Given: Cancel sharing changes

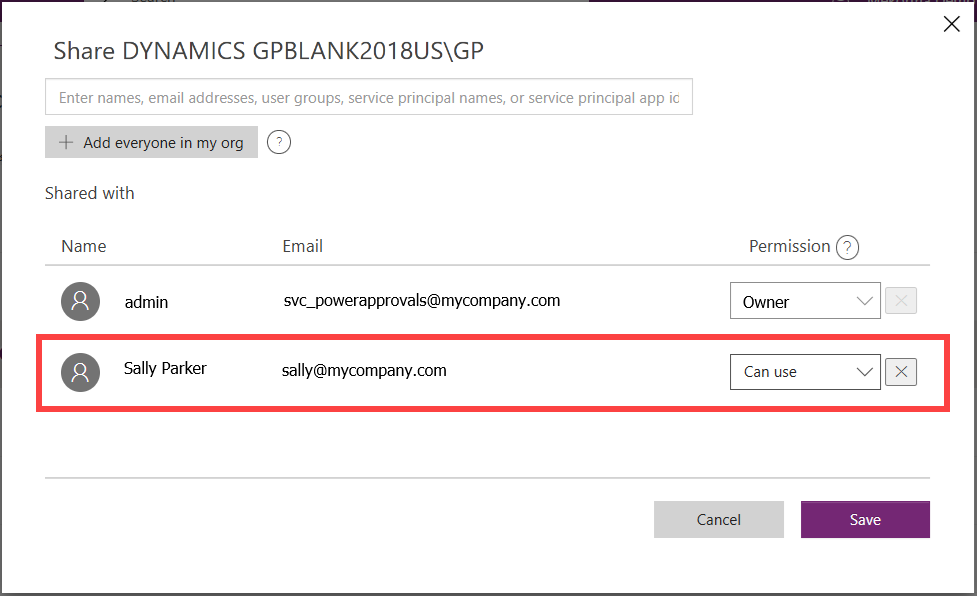Looking at the screenshot, I should 718,519.
